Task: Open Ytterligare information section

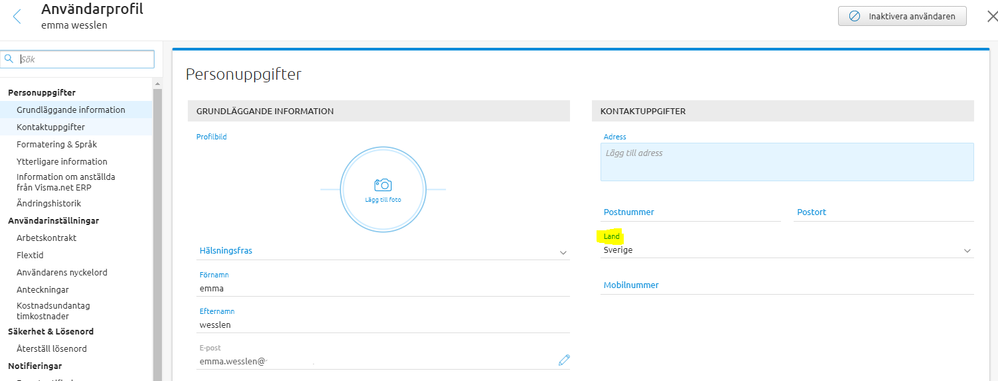Action: click(x=62, y=162)
